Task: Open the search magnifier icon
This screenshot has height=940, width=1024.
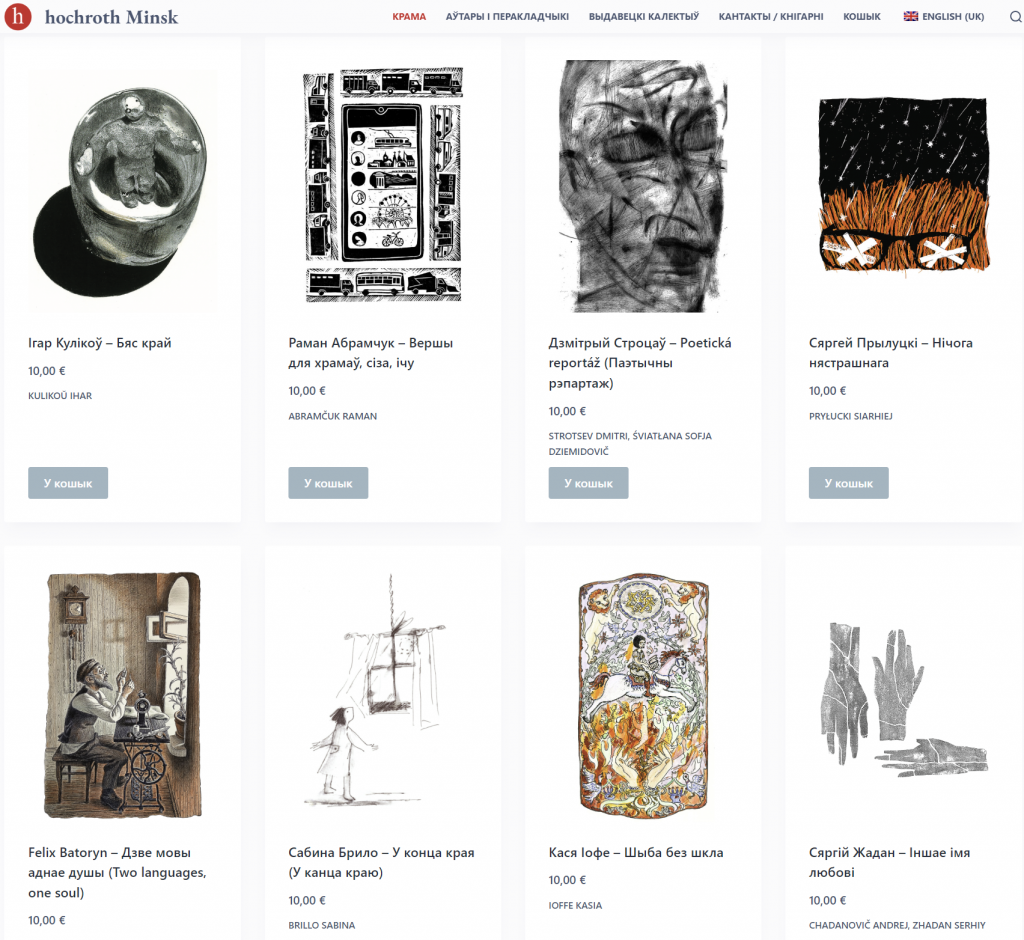Action: pos(1015,17)
